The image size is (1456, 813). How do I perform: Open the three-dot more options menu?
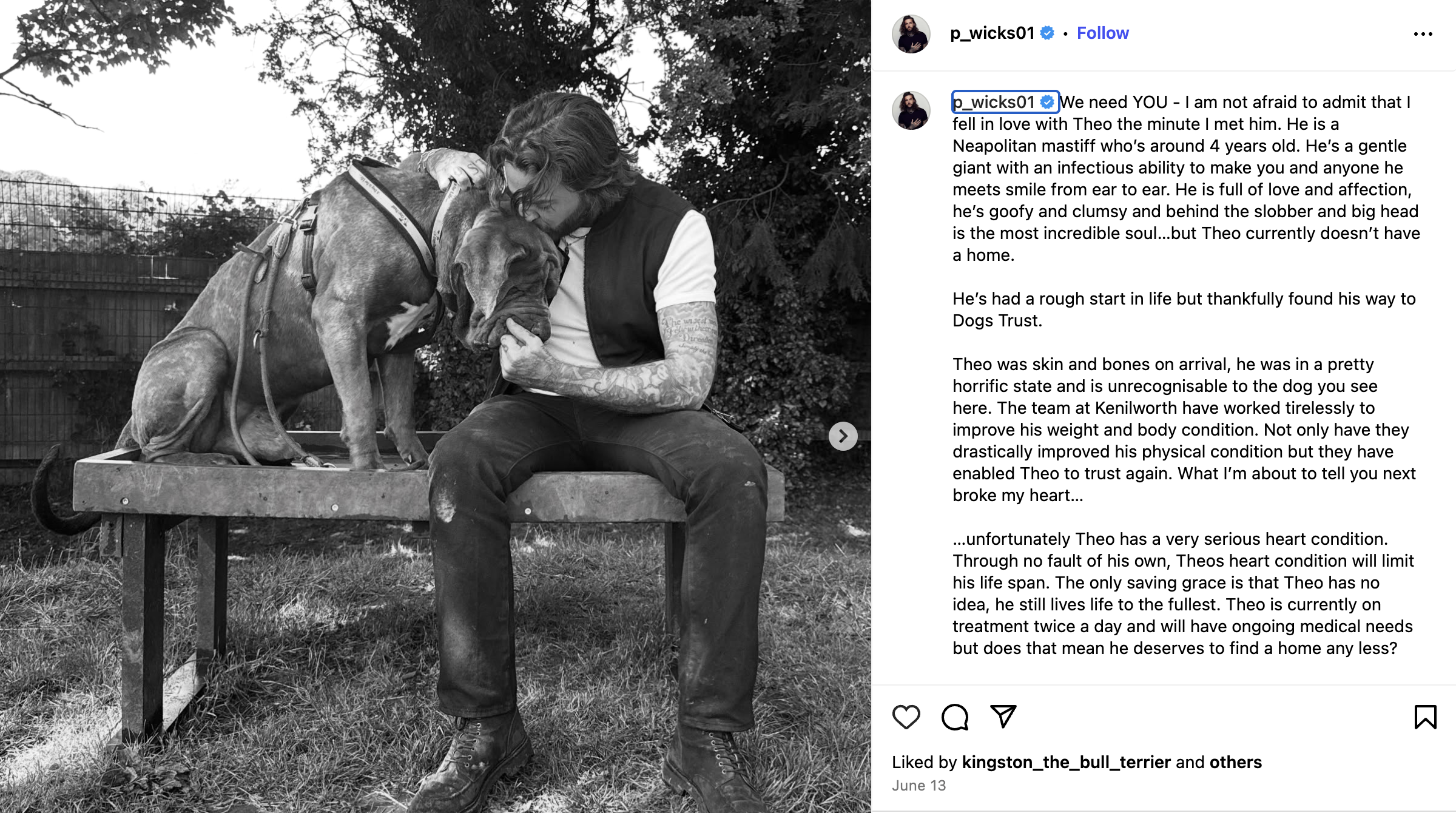point(1423,34)
